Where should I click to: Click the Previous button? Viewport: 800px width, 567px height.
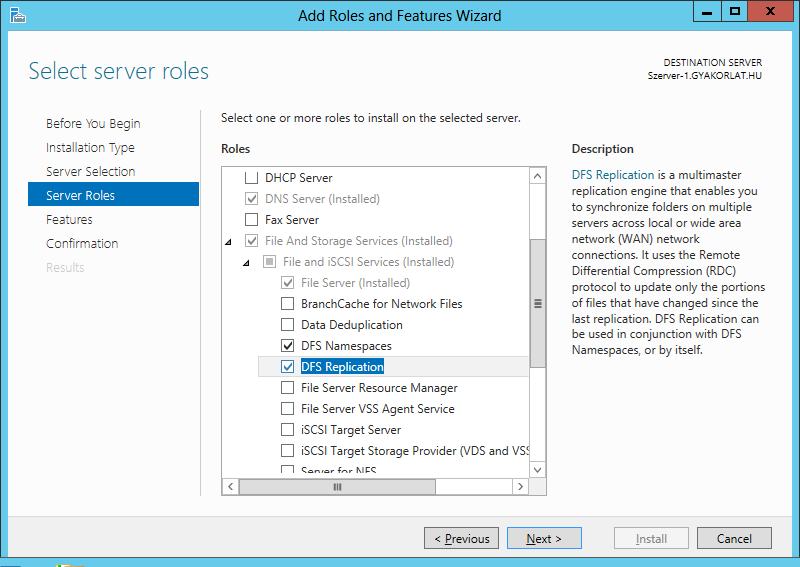pos(461,538)
